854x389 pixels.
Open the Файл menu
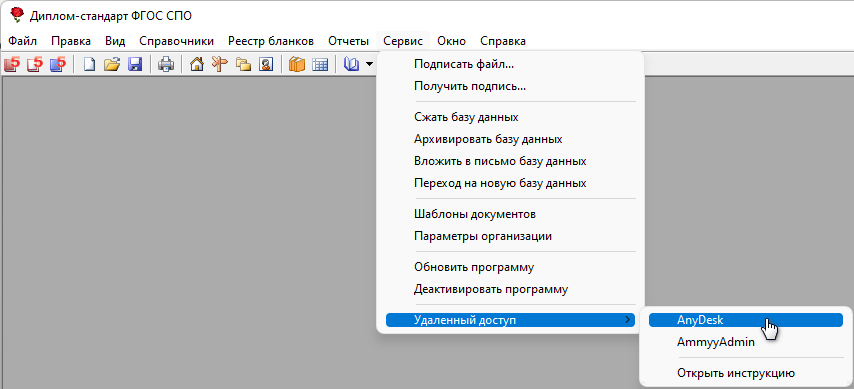[x=22, y=41]
